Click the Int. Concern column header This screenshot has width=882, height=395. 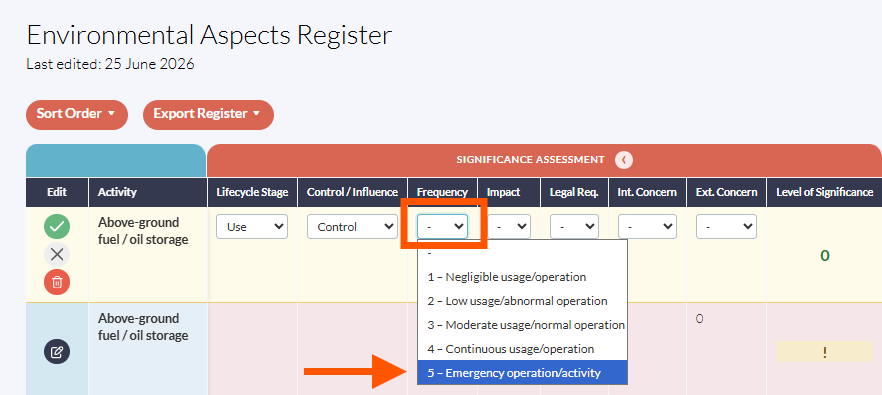pyautogui.click(x=647, y=192)
